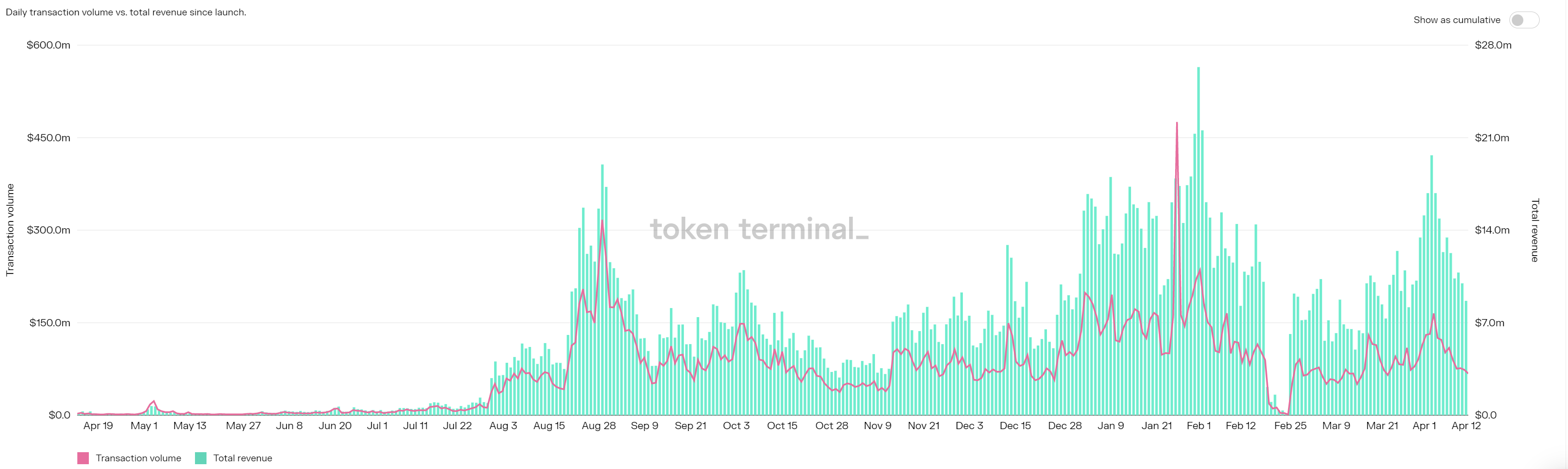This screenshot has height=469, width=1568.
Task: Click the $28.0m label on the right axis
Action: (1493, 45)
